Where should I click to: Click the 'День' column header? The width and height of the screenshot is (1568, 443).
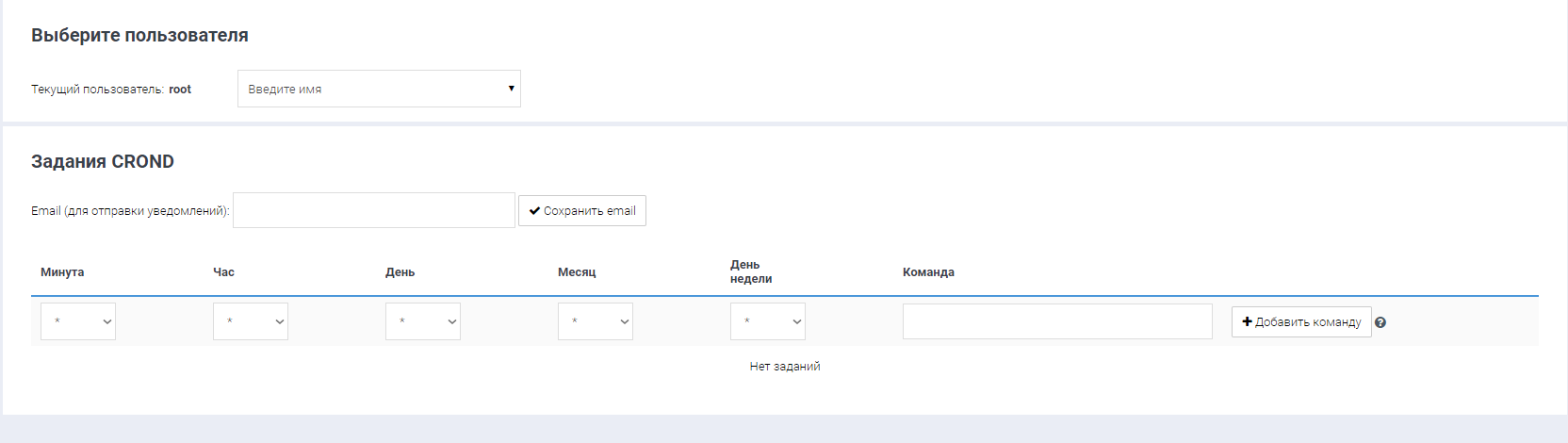coord(400,272)
